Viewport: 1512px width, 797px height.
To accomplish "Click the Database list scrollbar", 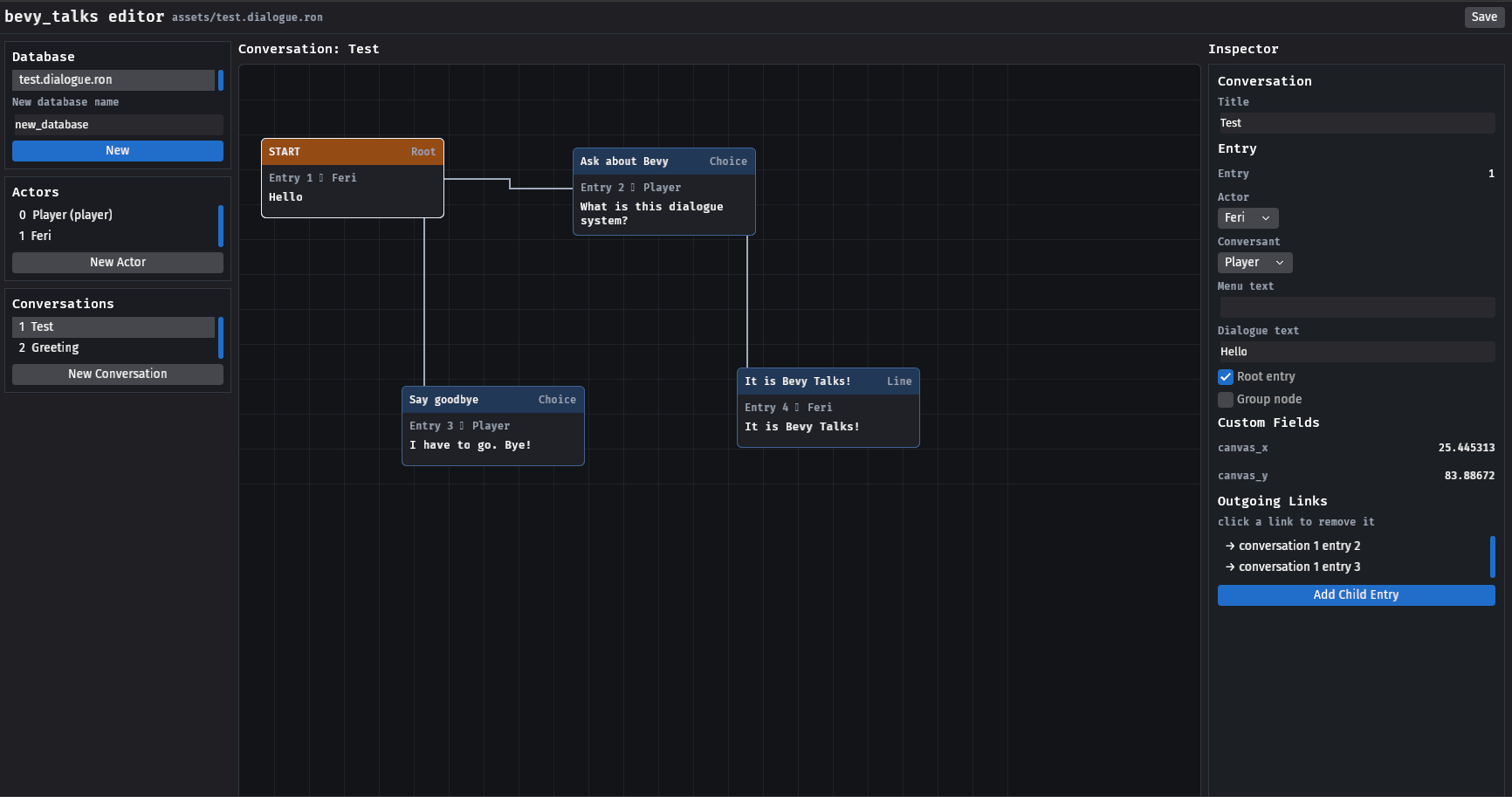I will tap(221, 80).
